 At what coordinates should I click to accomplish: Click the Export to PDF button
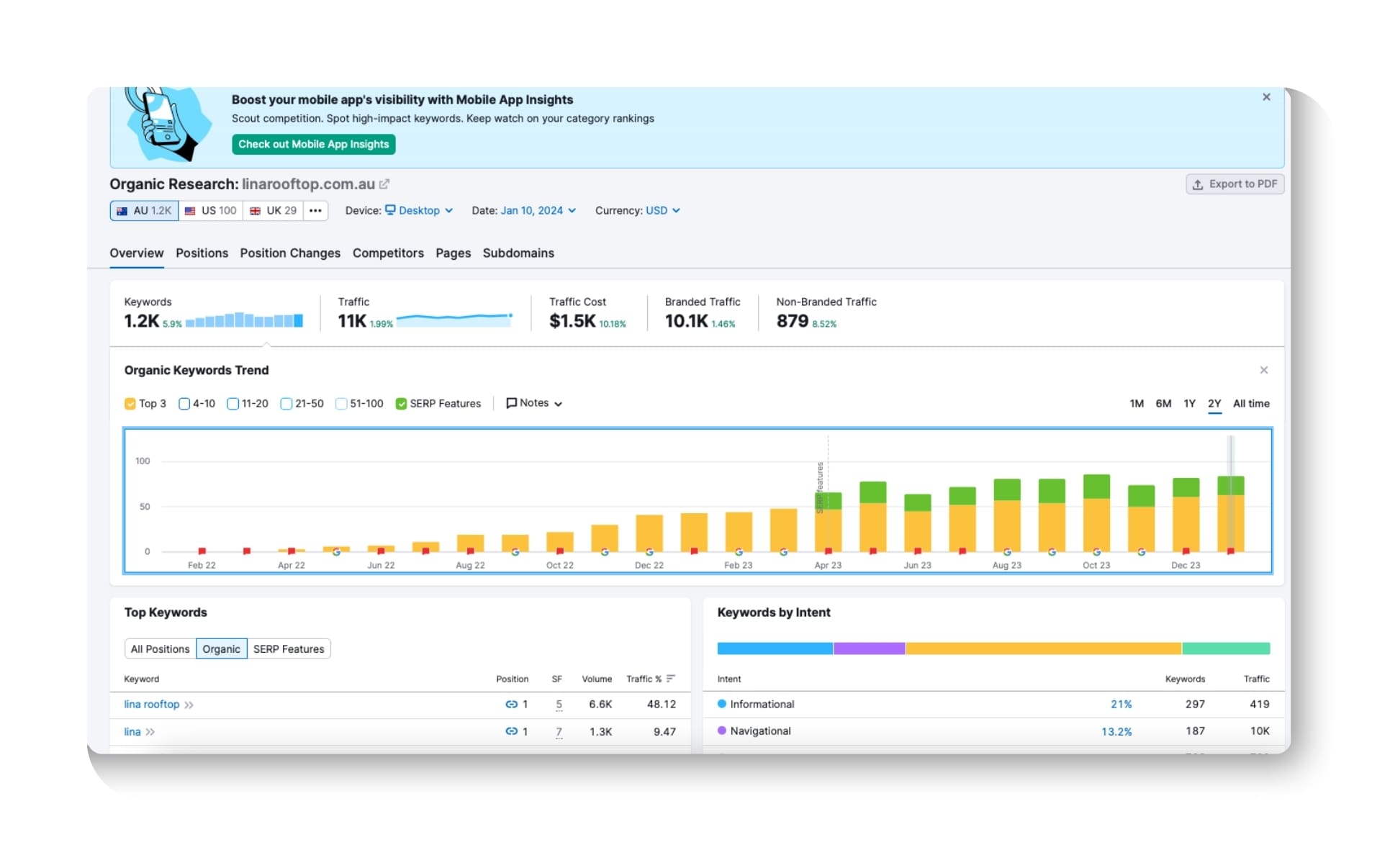click(x=1235, y=184)
